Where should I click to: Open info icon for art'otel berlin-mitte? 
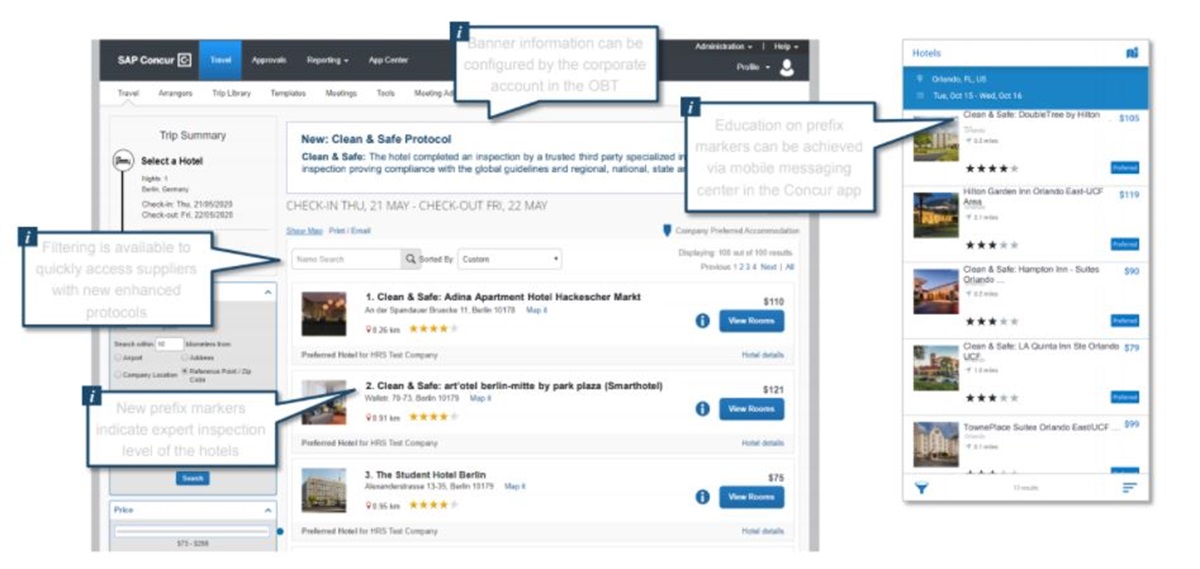[702, 409]
